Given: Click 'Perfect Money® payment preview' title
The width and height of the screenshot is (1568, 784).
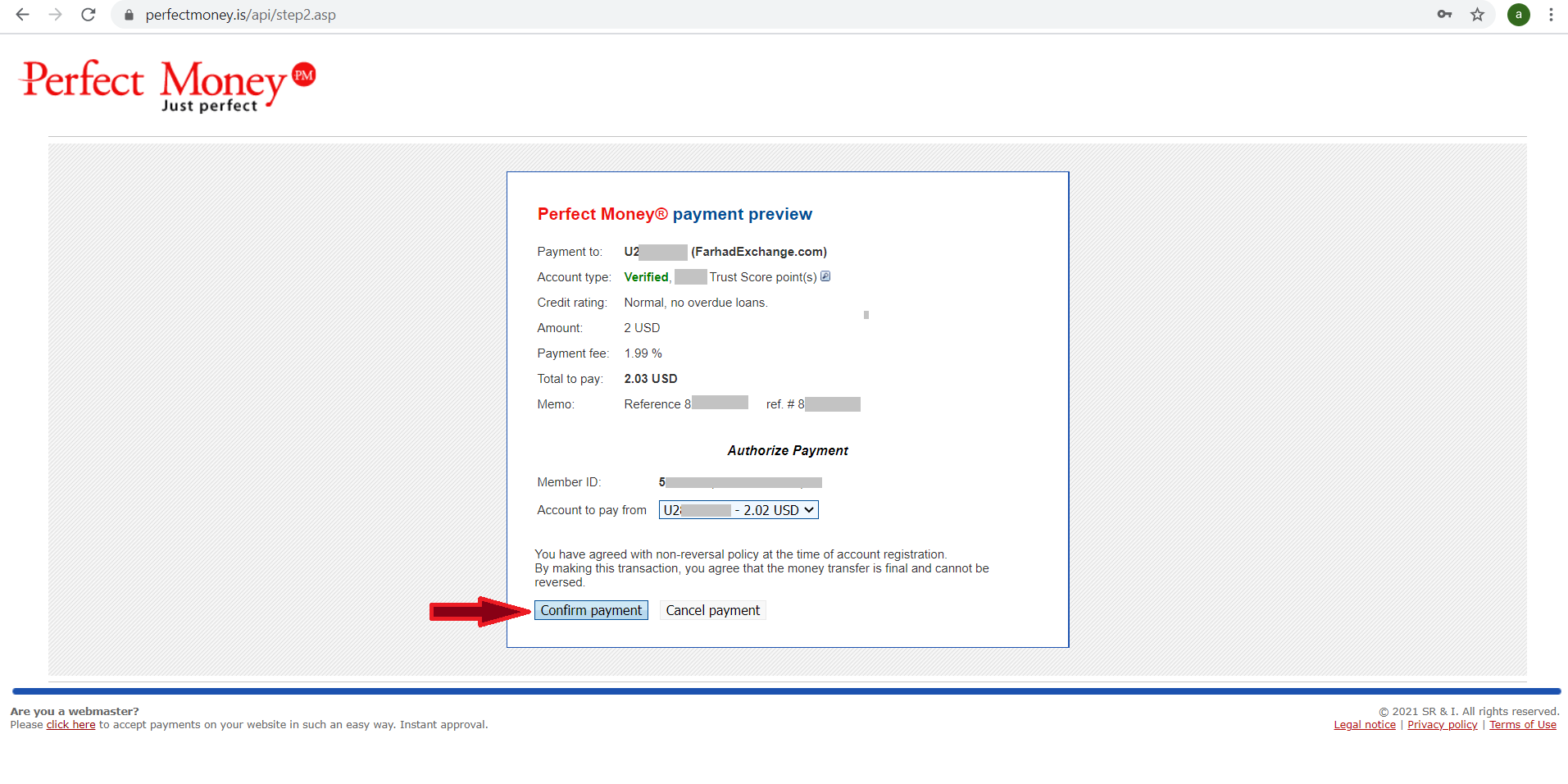Looking at the screenshot, I should pyautogui.click(x=675, y=214).
